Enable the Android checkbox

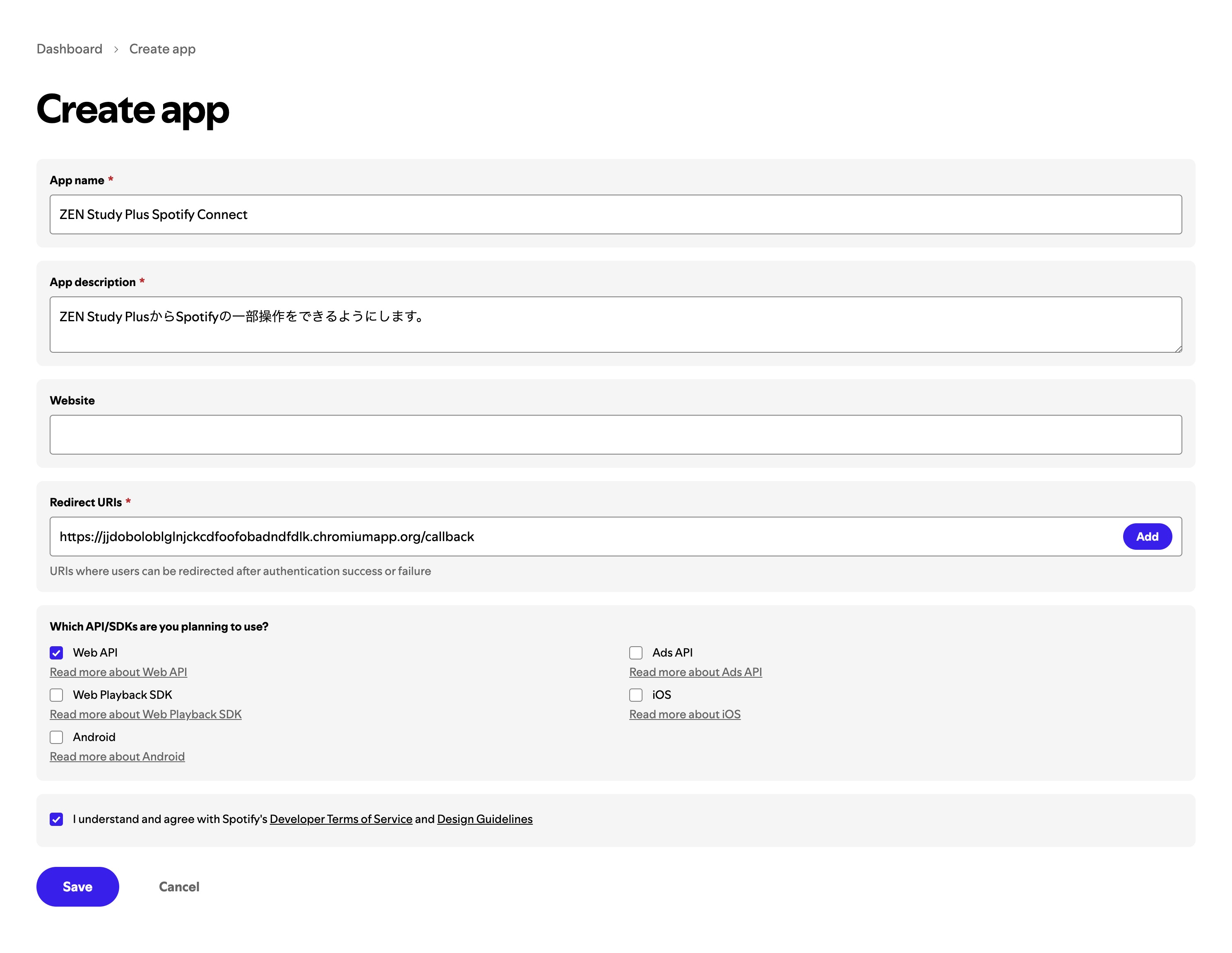(x=56, y=737)
